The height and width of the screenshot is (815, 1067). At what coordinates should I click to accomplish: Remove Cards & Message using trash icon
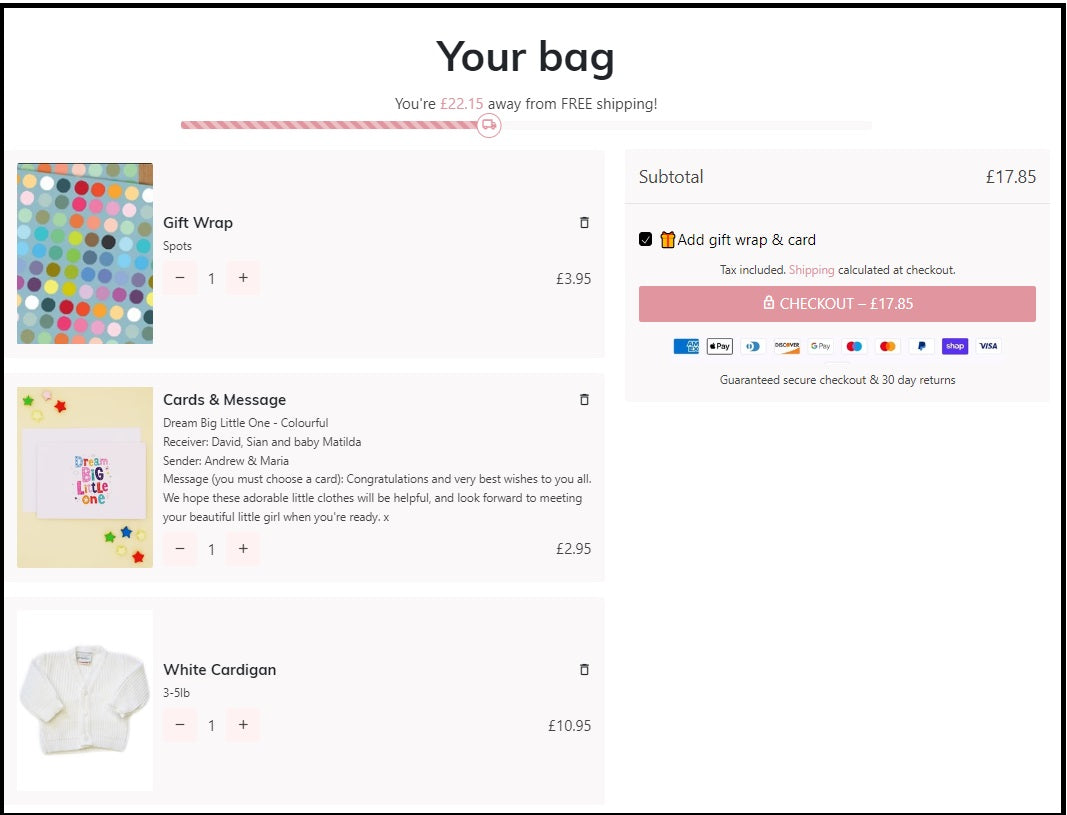pyautogui.click(x=585, y=400)
